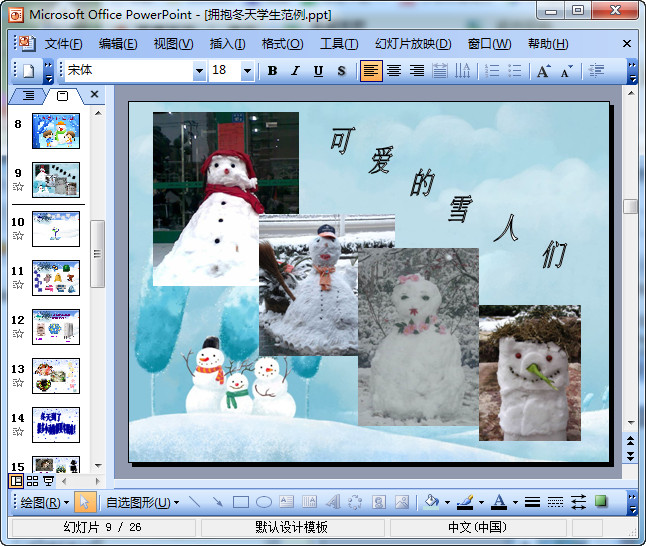Switch to the Slides thumbnail tab
Screen dimensions: 646x546
[x=63, y=96]
